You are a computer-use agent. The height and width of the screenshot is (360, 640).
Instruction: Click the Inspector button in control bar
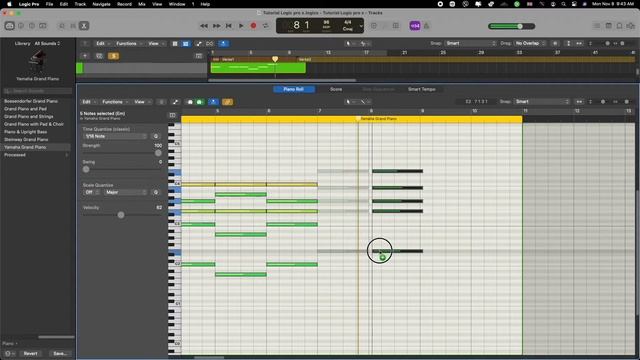tap(21, 26)
